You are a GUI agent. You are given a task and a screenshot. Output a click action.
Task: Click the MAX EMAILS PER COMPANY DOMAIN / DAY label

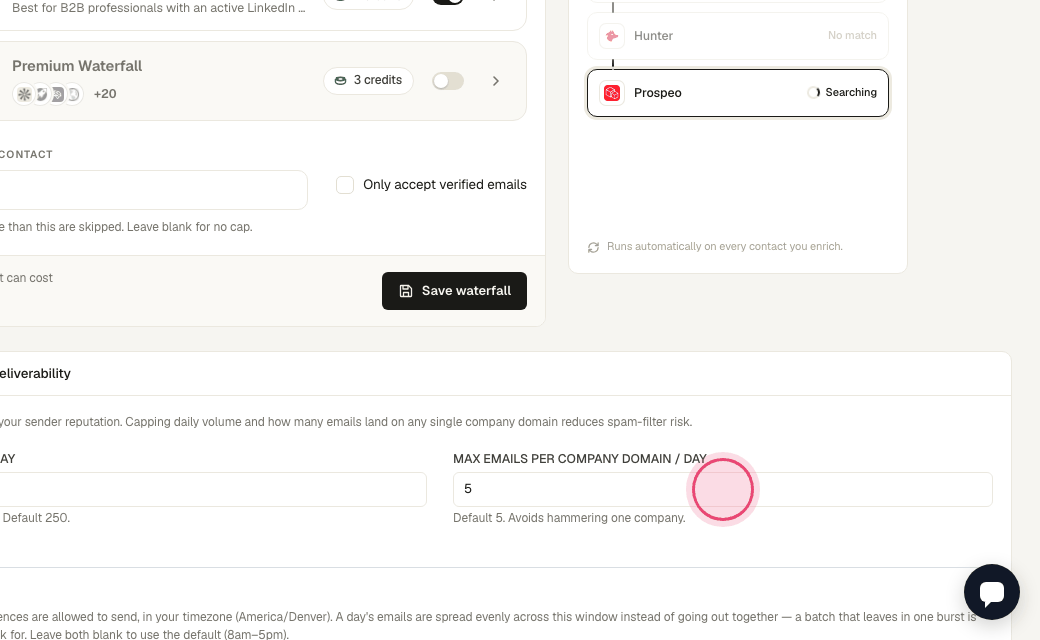580,459
